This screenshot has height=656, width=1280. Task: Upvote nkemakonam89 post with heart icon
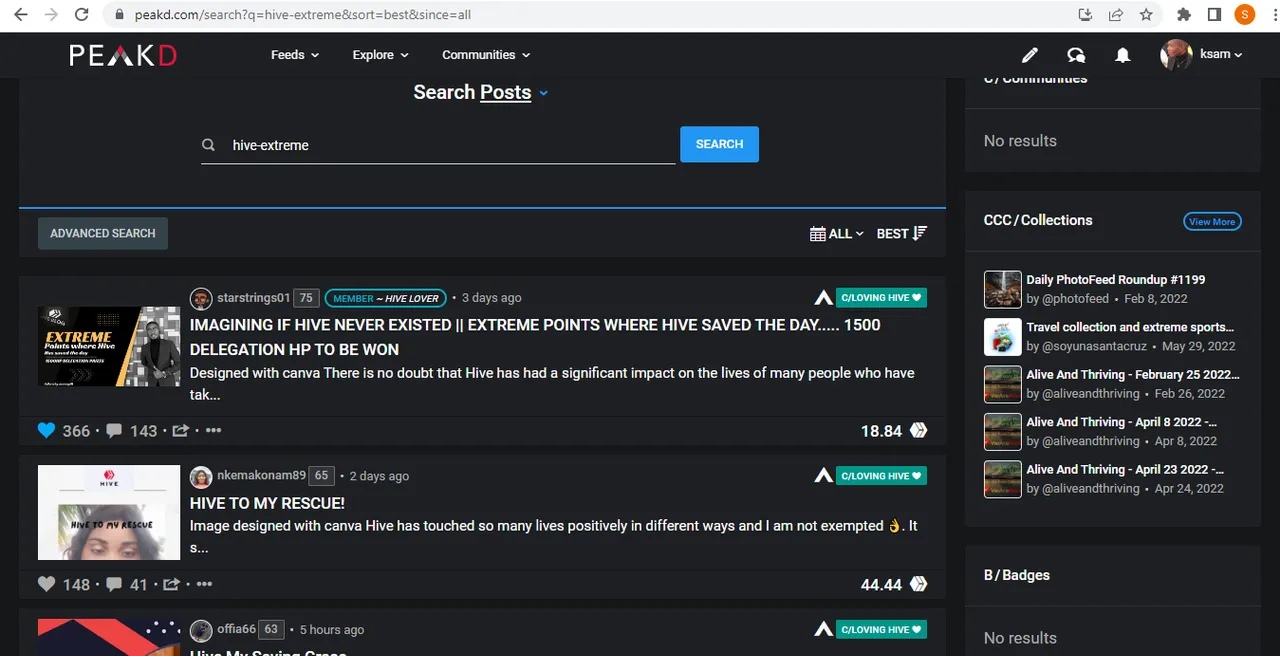pyautogui.click(x=46, y=584)
